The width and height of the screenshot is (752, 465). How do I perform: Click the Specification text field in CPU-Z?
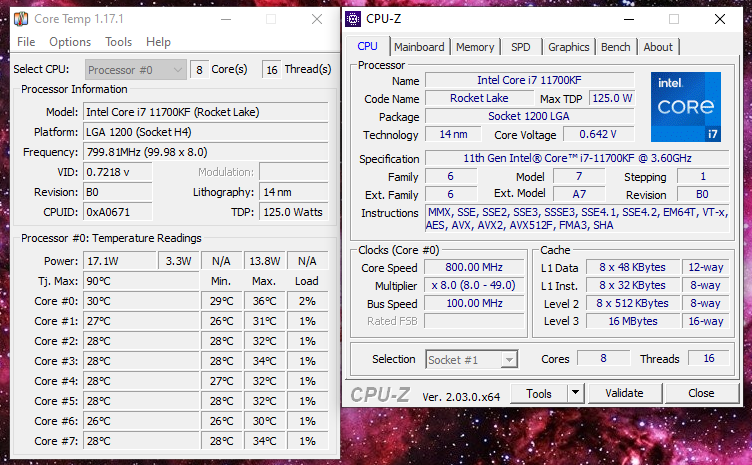point(577,158)
